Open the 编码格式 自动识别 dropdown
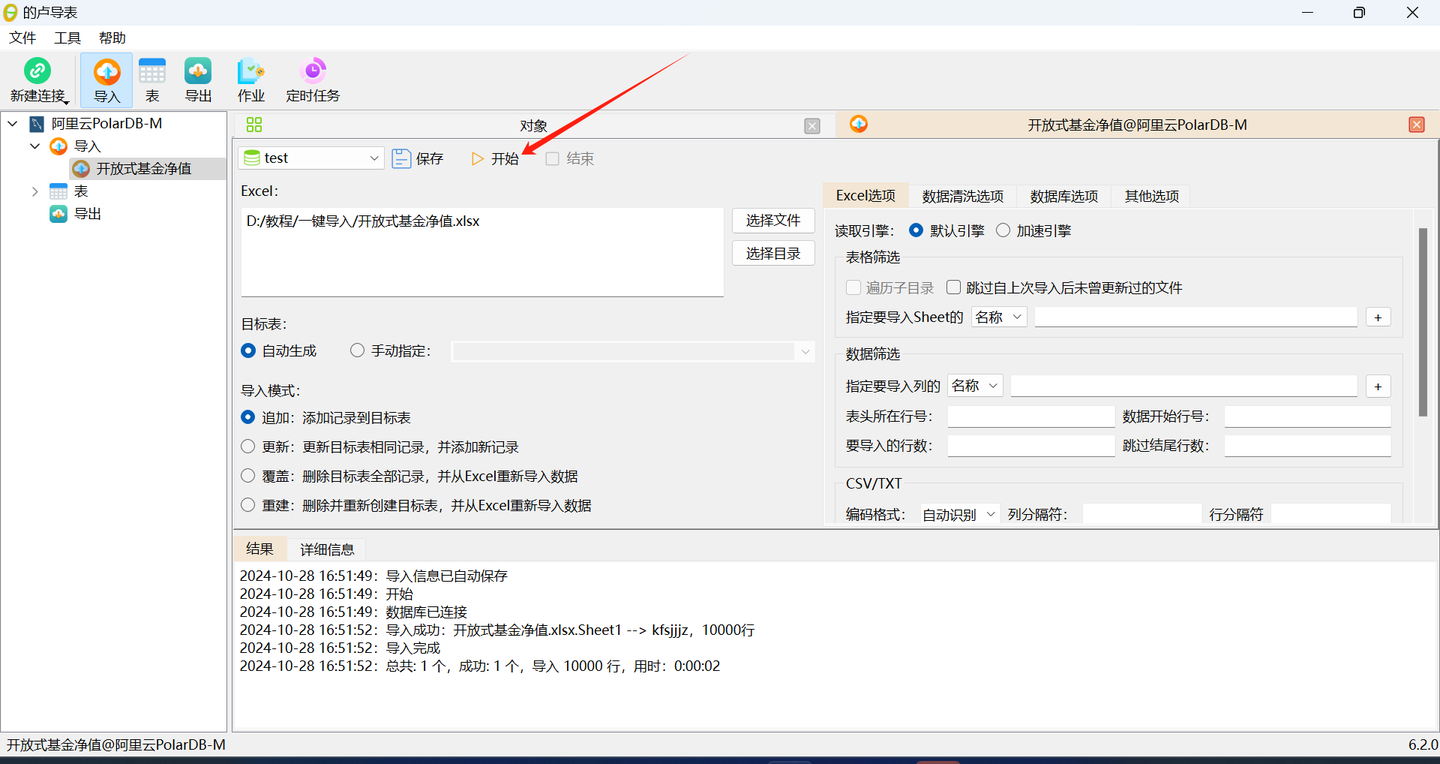 coord(959,514)
